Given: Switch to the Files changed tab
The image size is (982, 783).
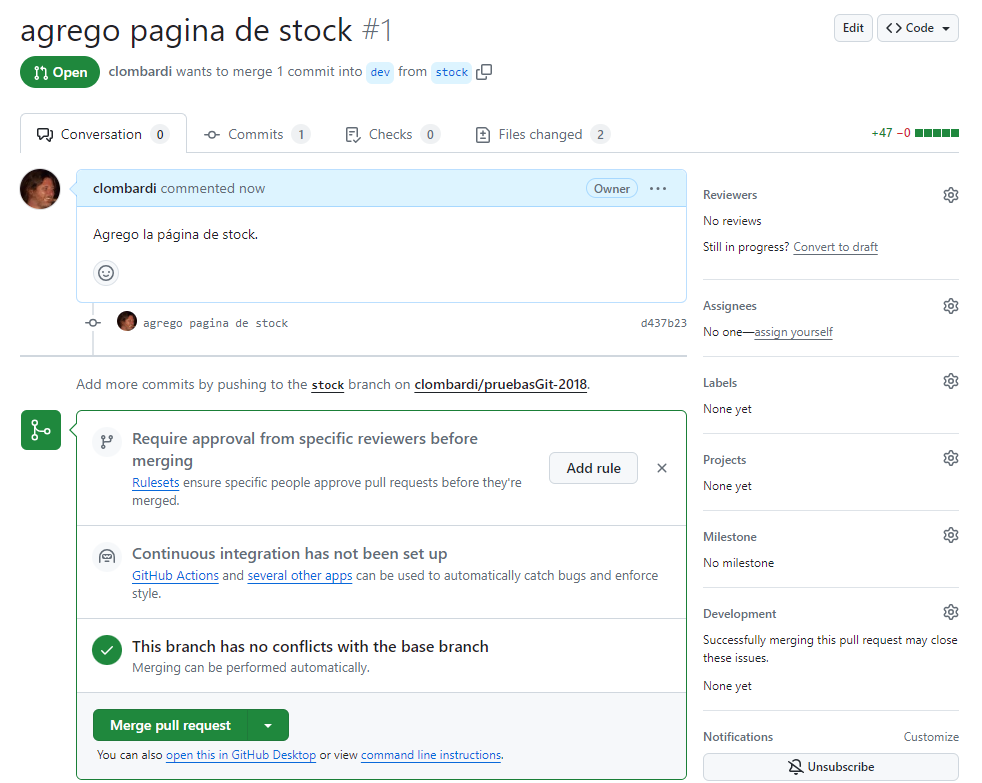Looking at the screenshot, I should click(541, 134).
